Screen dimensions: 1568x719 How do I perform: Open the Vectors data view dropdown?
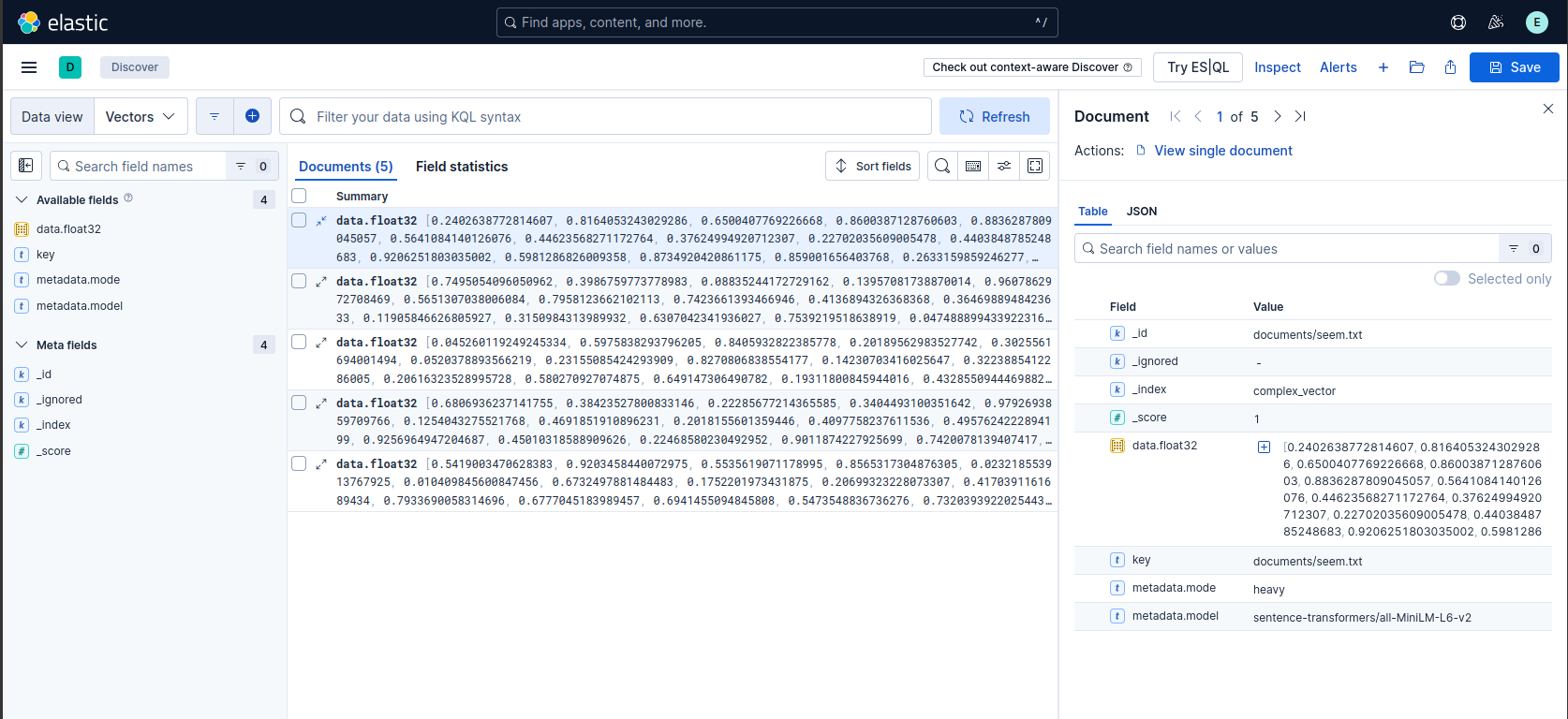(x=141, y=116)
